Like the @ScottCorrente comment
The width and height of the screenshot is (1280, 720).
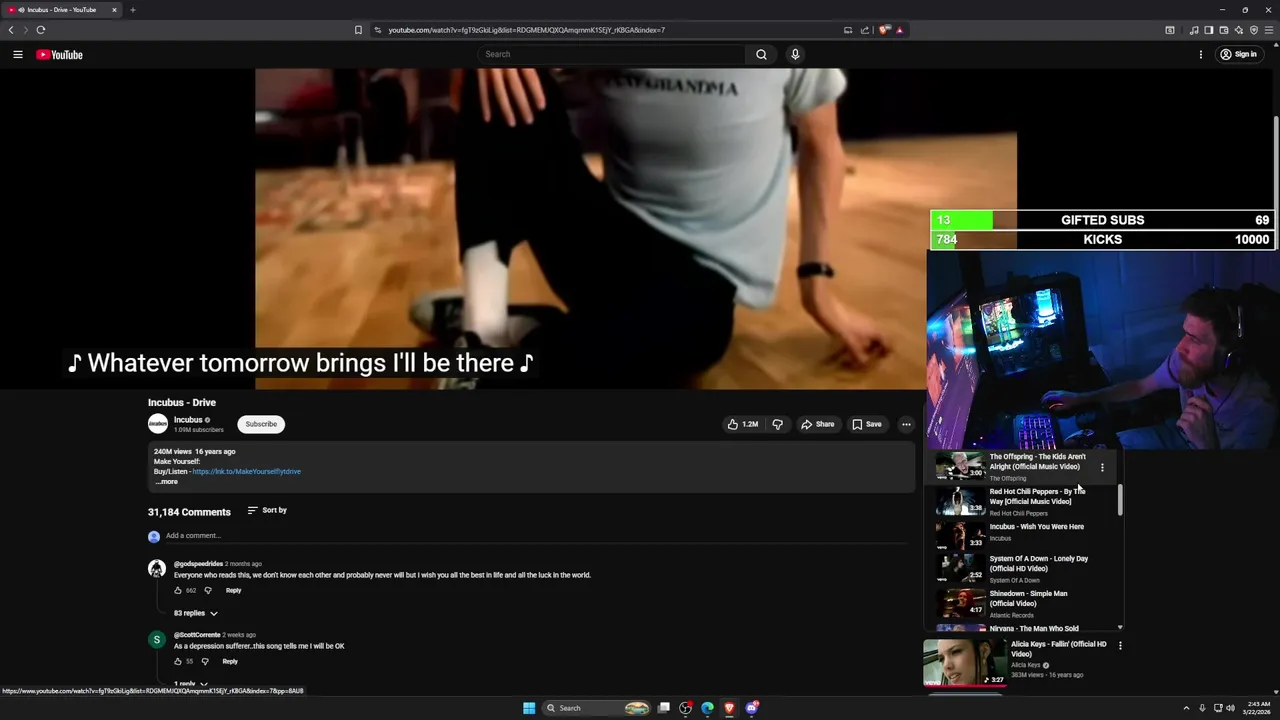tap(178, 661)
